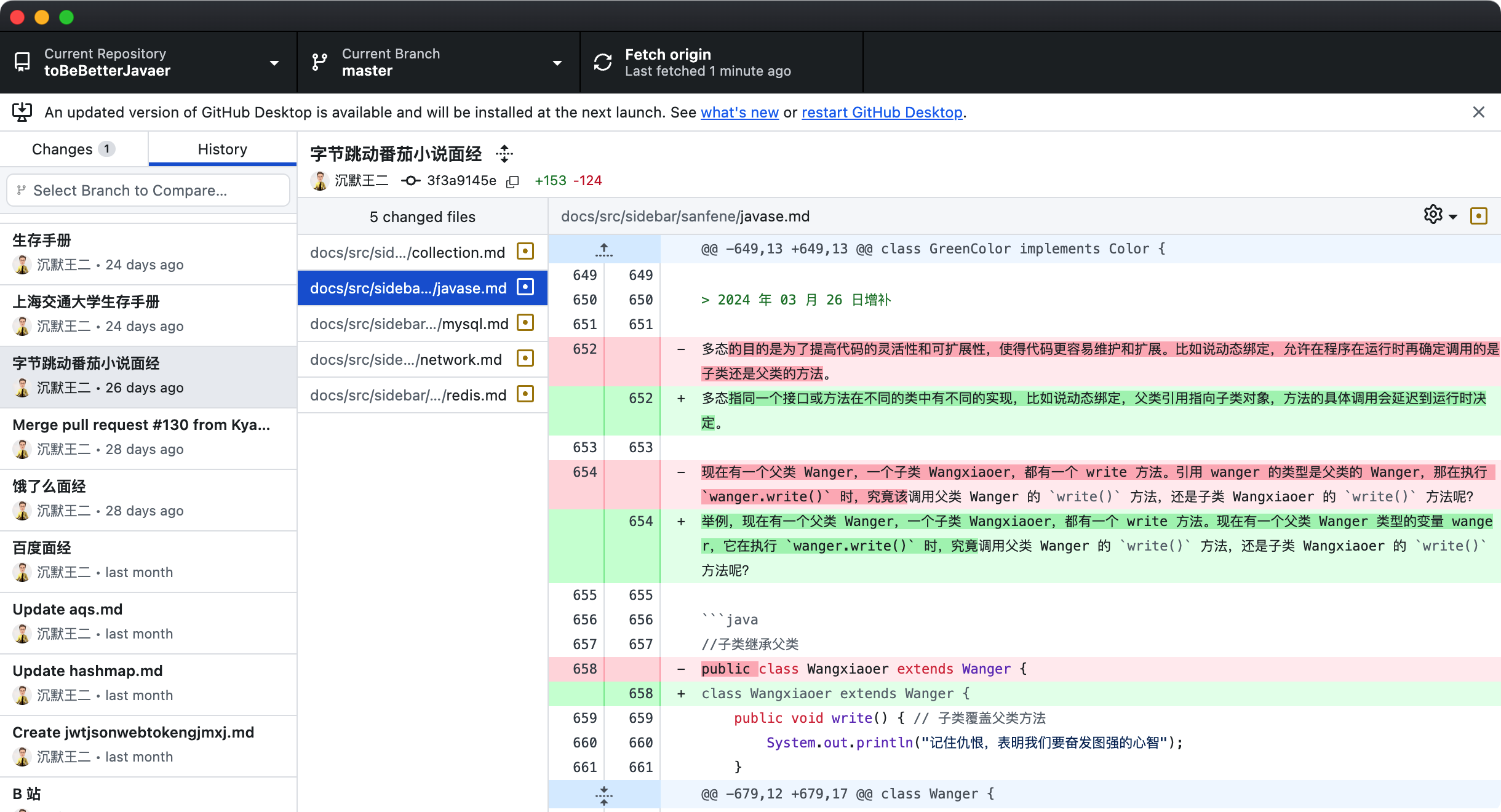Image resolution: width=1501 pixels, height=812 pixels.
Task: Select the mysql.md changed file
Action: pos(409,323)
